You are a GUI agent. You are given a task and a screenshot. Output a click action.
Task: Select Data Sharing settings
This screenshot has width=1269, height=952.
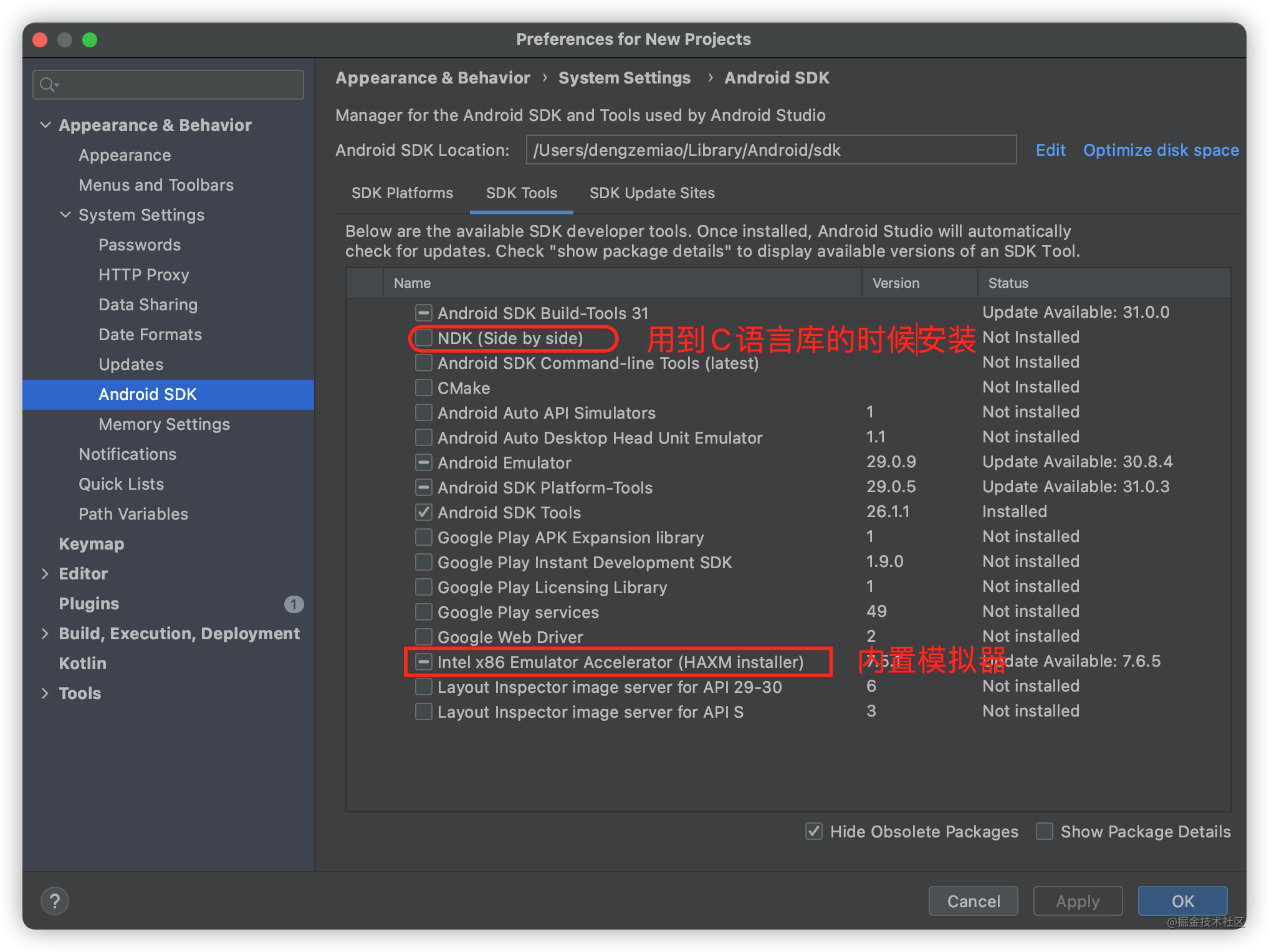point(148,305)
